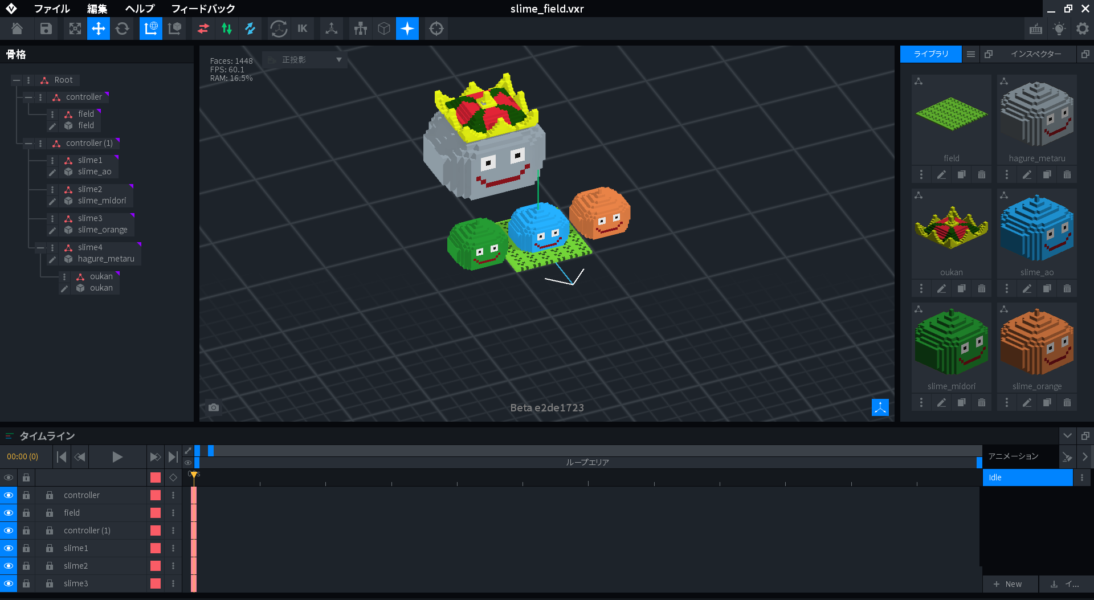
Task: Jump to the first frame
Action: click(x=61, y=457)
